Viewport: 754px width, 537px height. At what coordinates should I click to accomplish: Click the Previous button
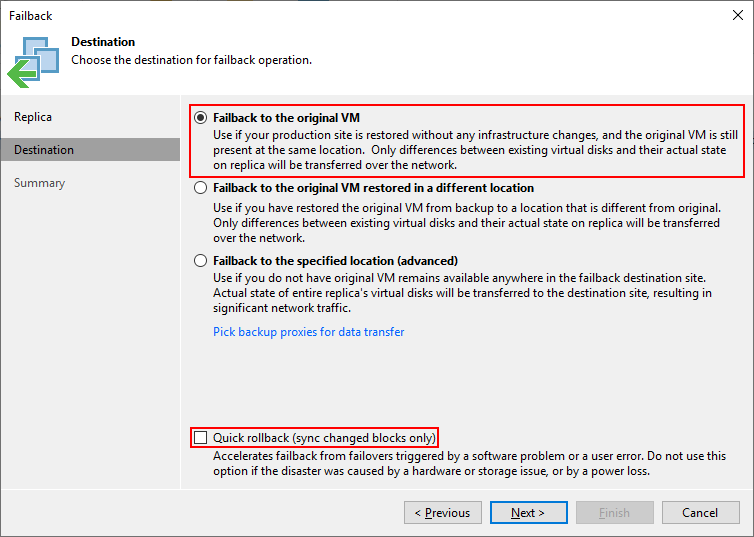tap(443, 513)
